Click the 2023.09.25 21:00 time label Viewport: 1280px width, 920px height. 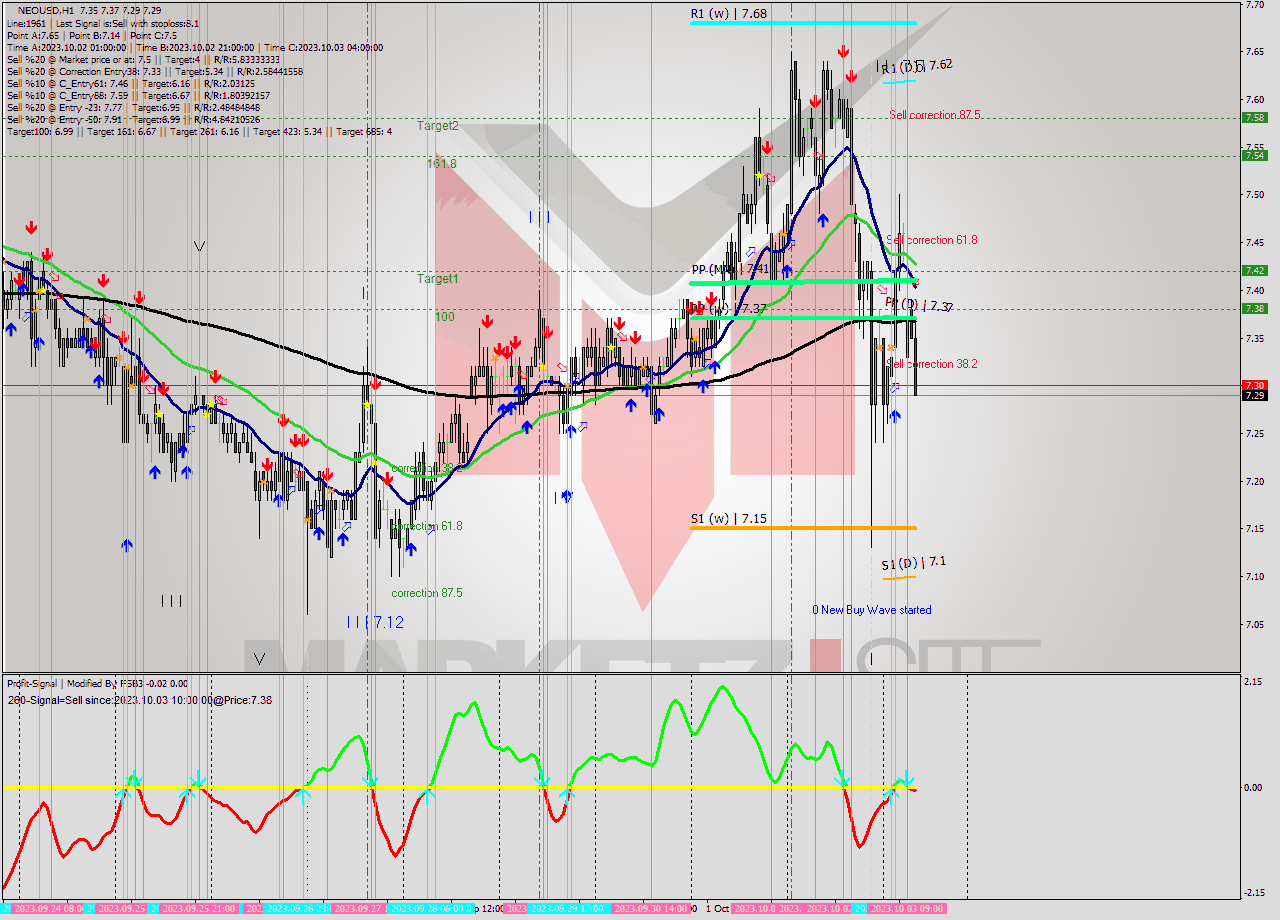coord(199,908)
